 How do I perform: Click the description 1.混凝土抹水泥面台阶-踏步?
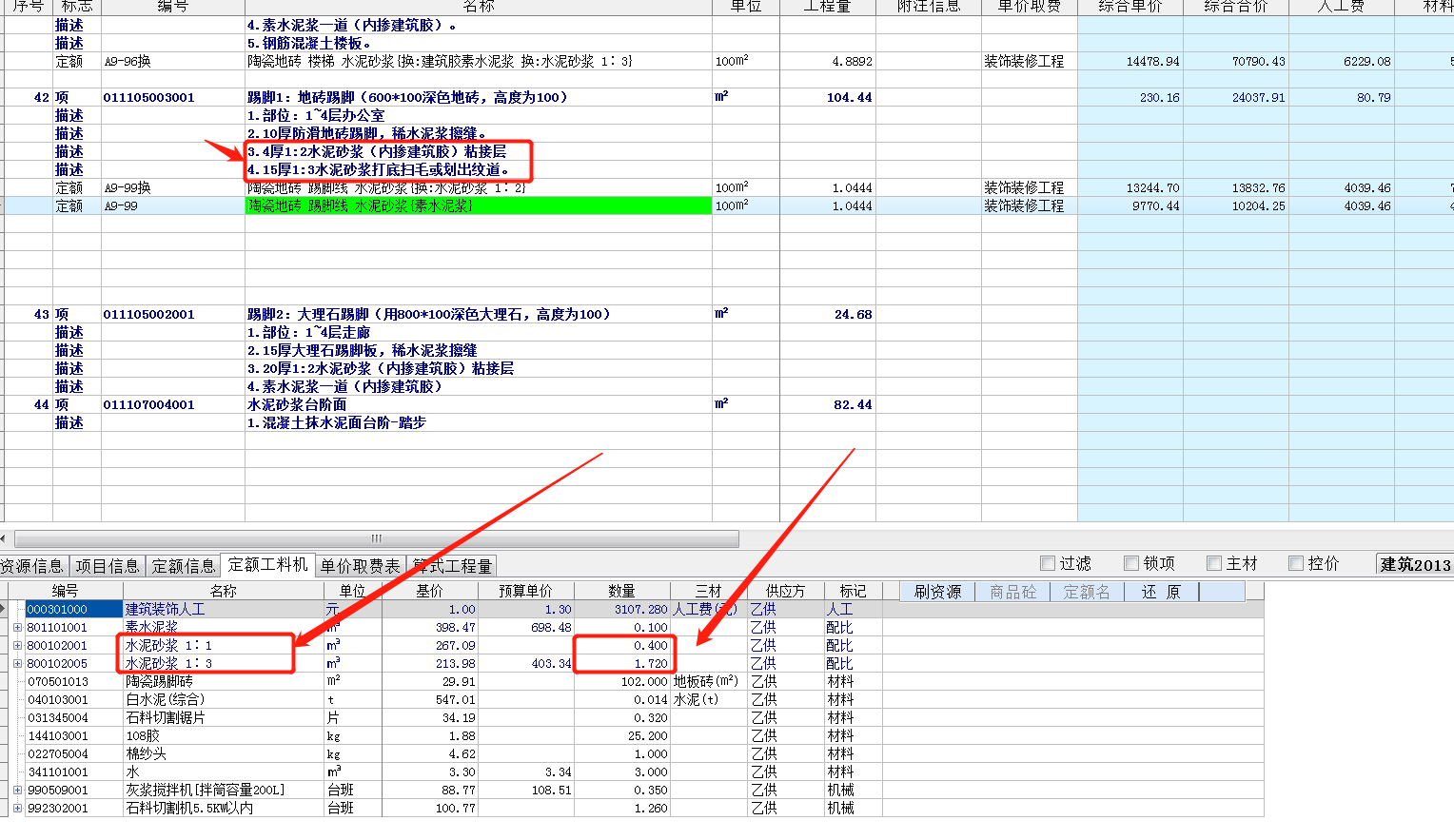click(x=337, y=422)
